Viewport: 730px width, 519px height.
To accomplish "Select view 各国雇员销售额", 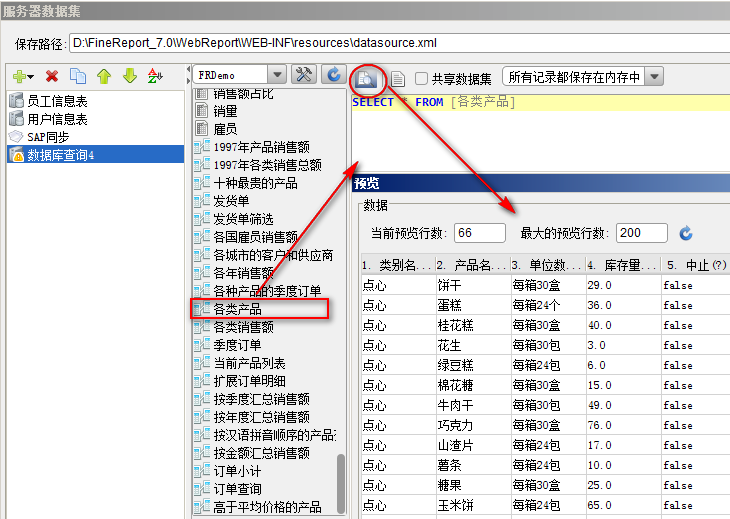I will (265, 237).
